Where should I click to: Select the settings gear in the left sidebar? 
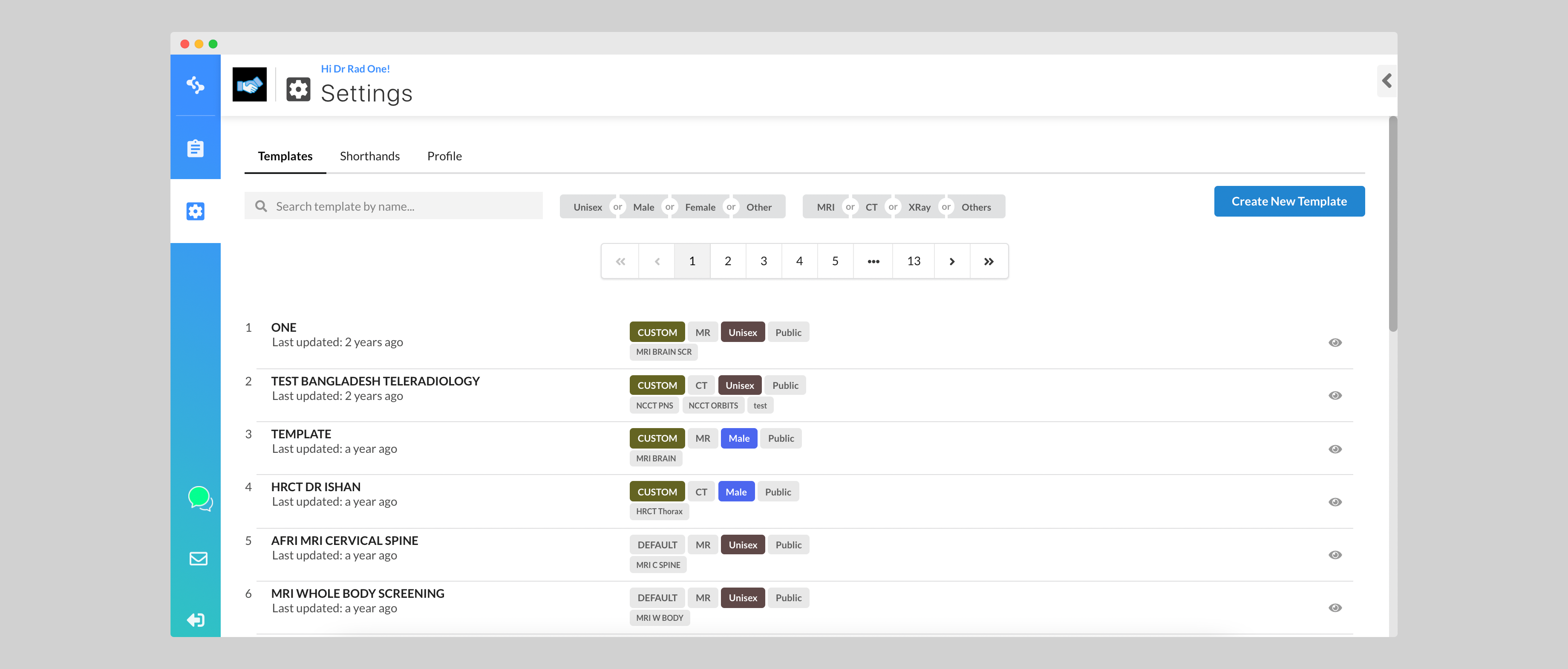coord(196,211)
